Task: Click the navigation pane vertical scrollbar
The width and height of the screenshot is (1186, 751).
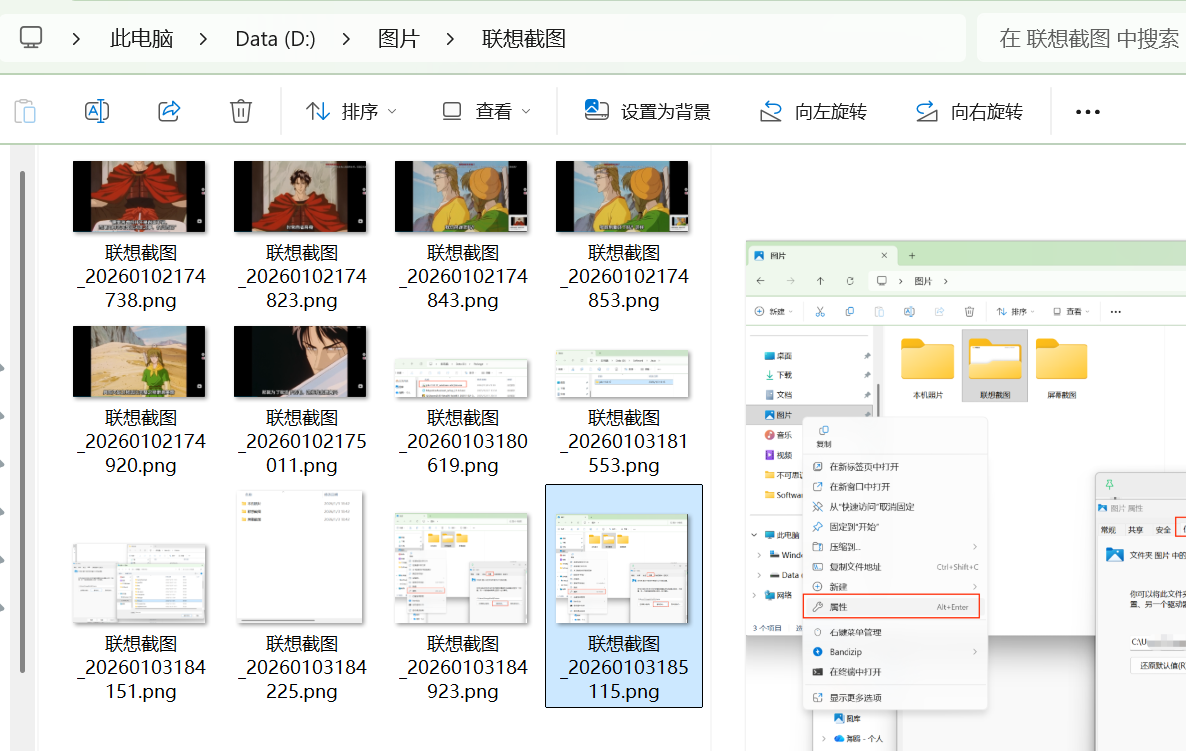Action: [x=23, y=422]
